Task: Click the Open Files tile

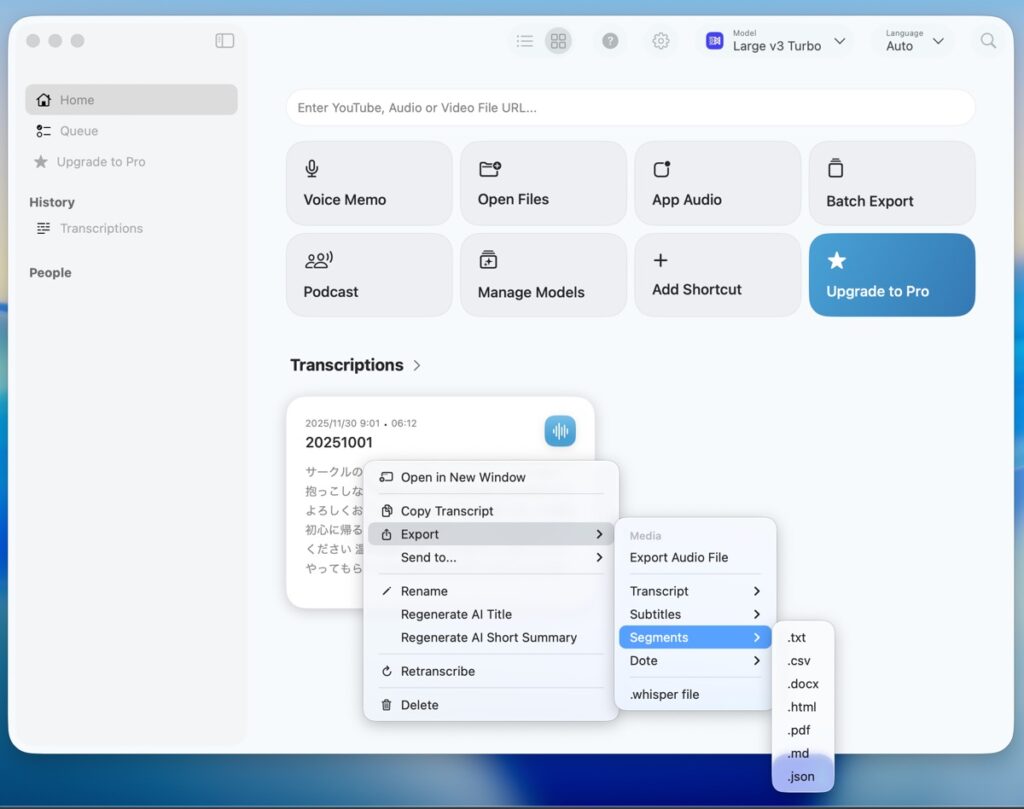Action: [x=543, y=183]
